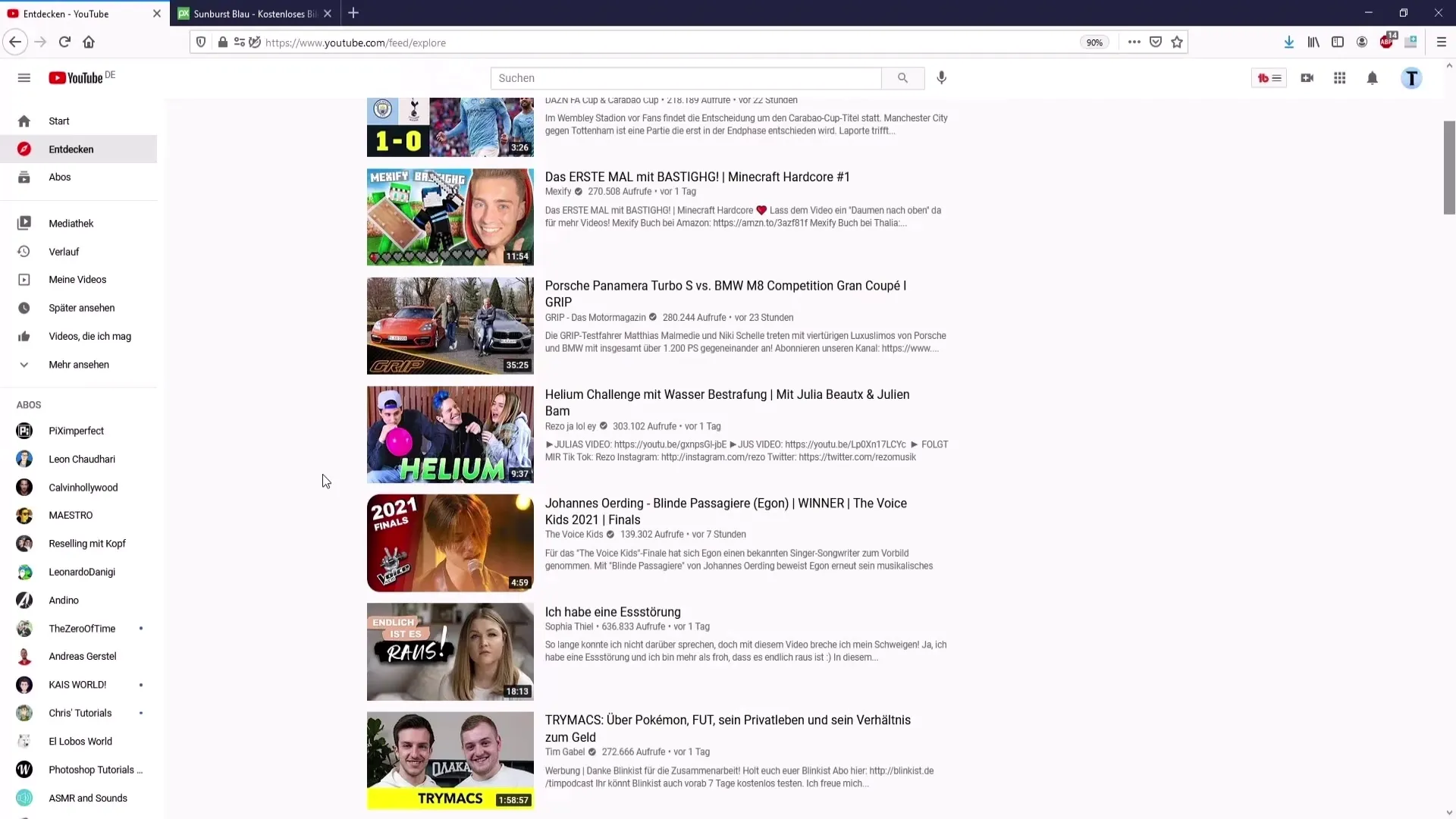Open the Mexify channel link
Screen dimensions: 1456x819
558,192
